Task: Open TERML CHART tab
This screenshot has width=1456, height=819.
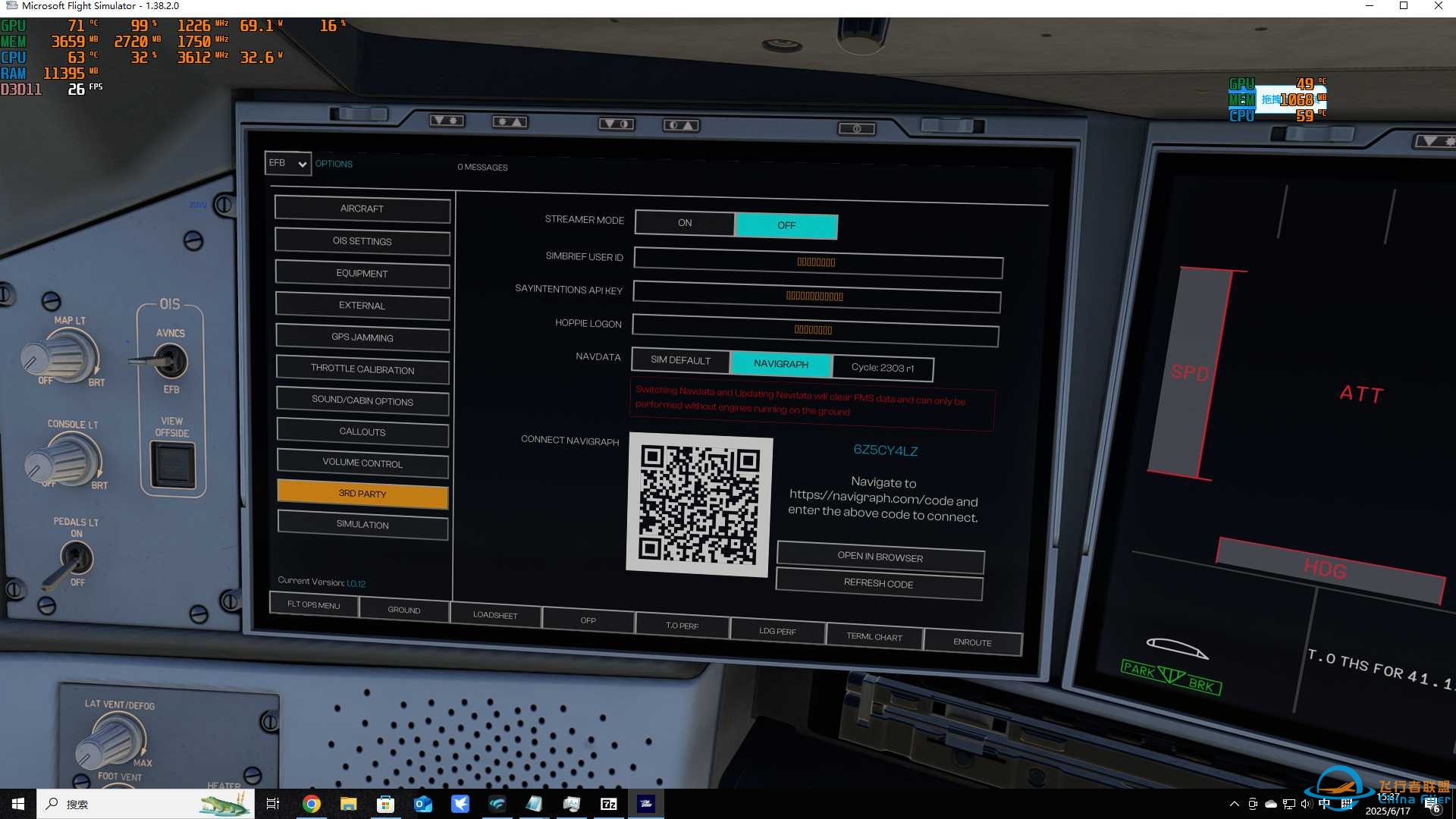Action: 874,637
